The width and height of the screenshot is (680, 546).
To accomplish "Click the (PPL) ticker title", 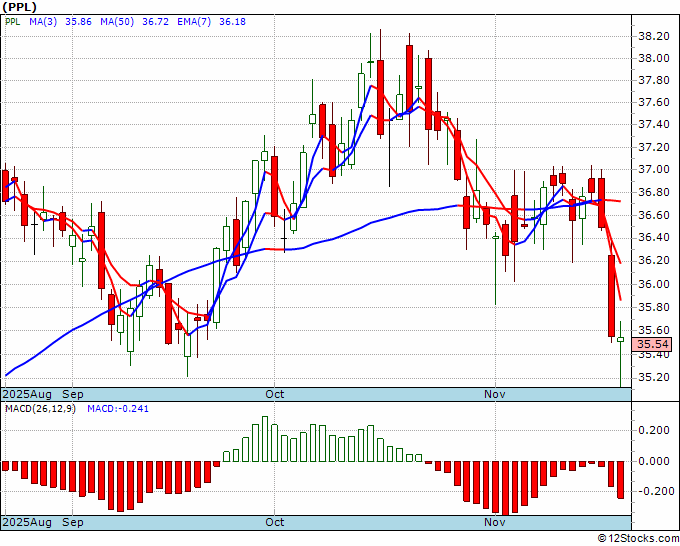I will coord(20,7).
